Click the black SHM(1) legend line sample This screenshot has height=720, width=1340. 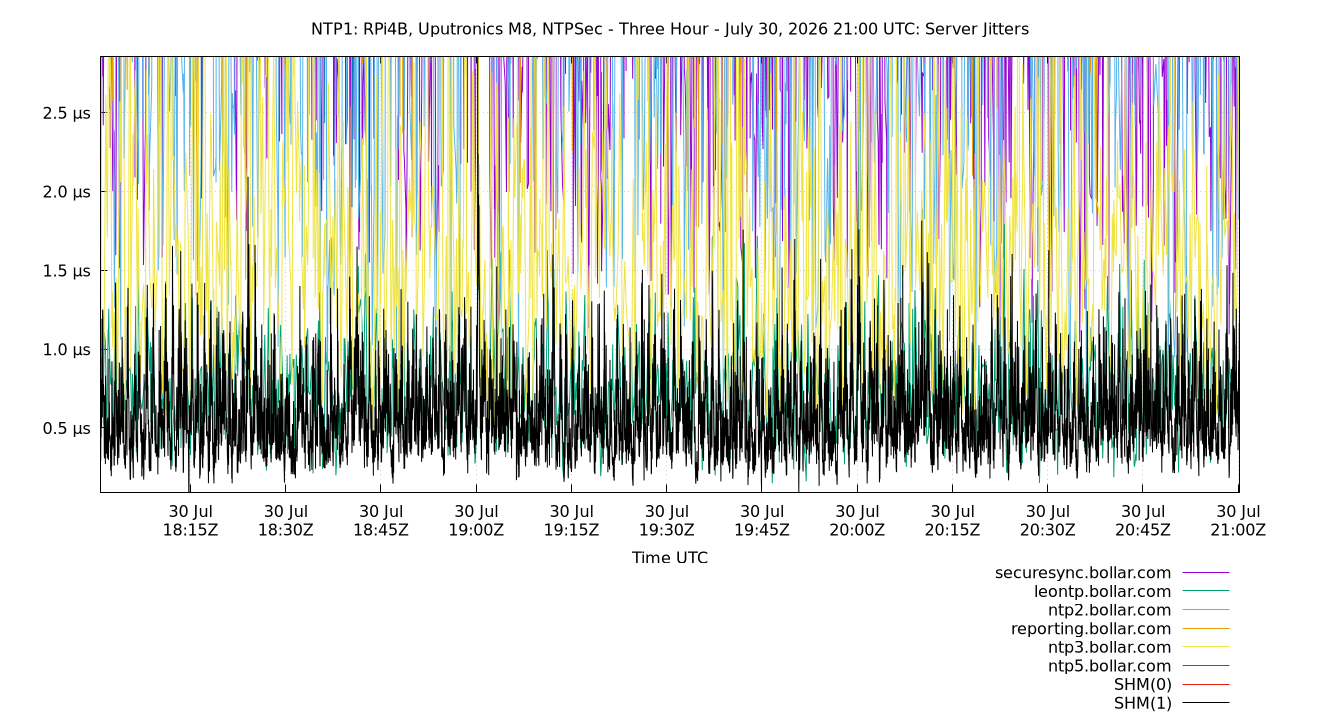1206,703
